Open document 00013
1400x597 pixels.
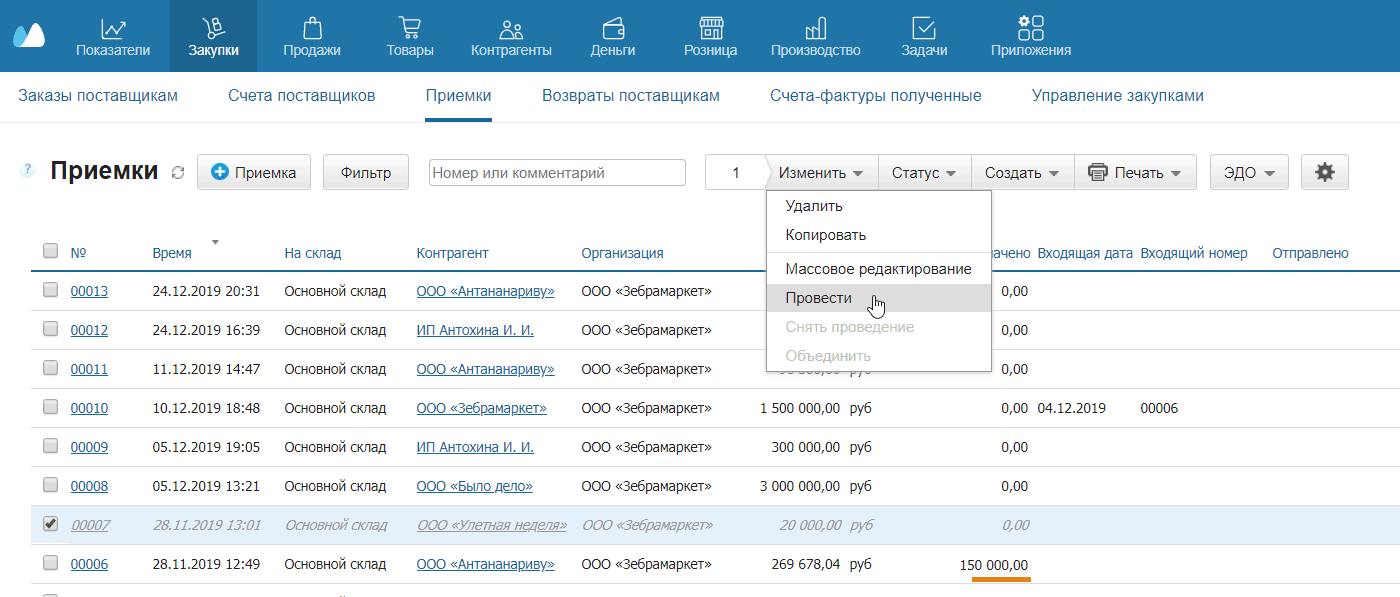coord(88,291)
